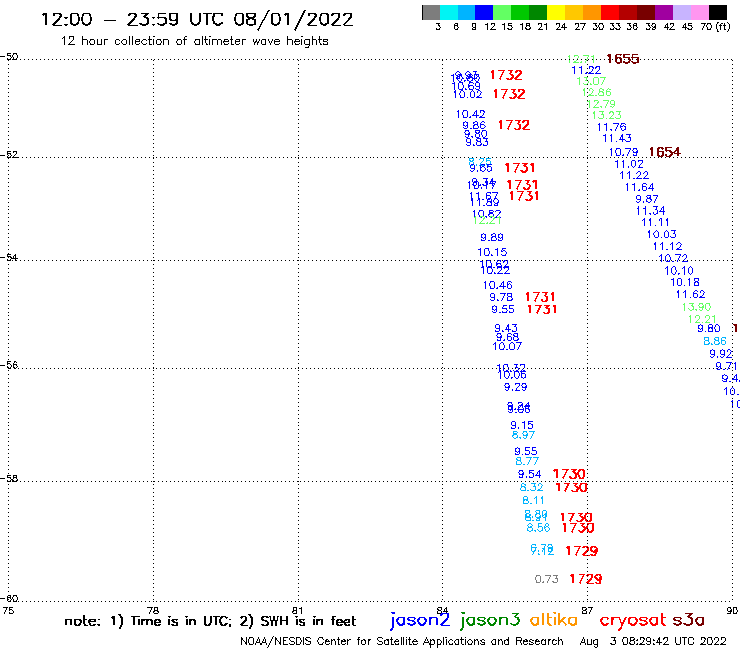
Task: Click wave height value '8.86'
Action: 715,341
